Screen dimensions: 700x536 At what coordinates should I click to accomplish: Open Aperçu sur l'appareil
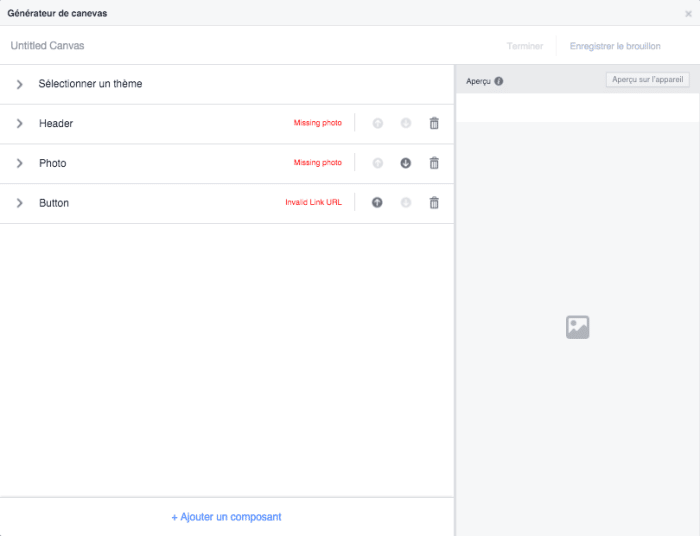pyautogui.click(x=648, y=79)
